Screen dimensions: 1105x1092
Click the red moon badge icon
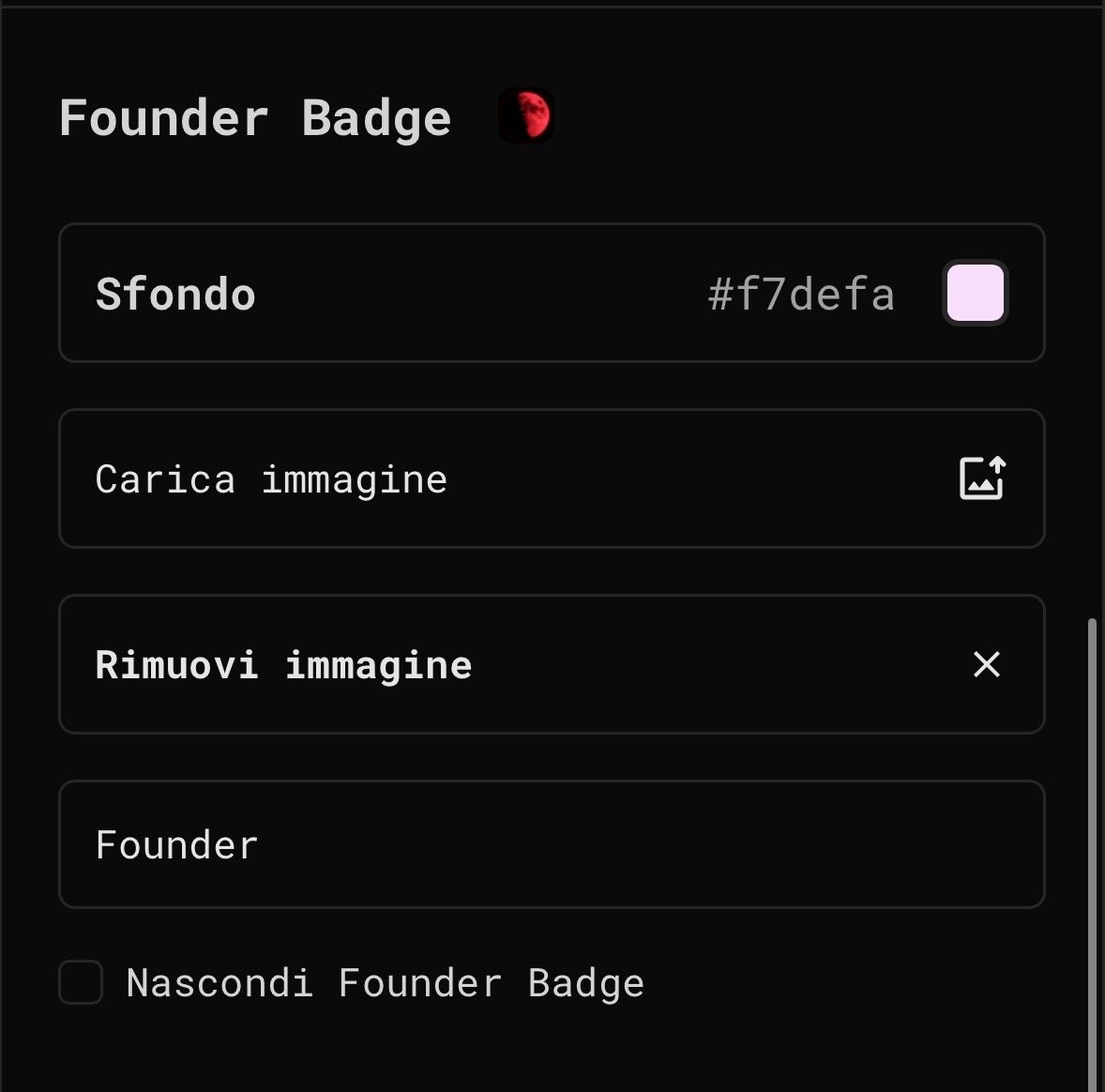[x=526, y=115]
